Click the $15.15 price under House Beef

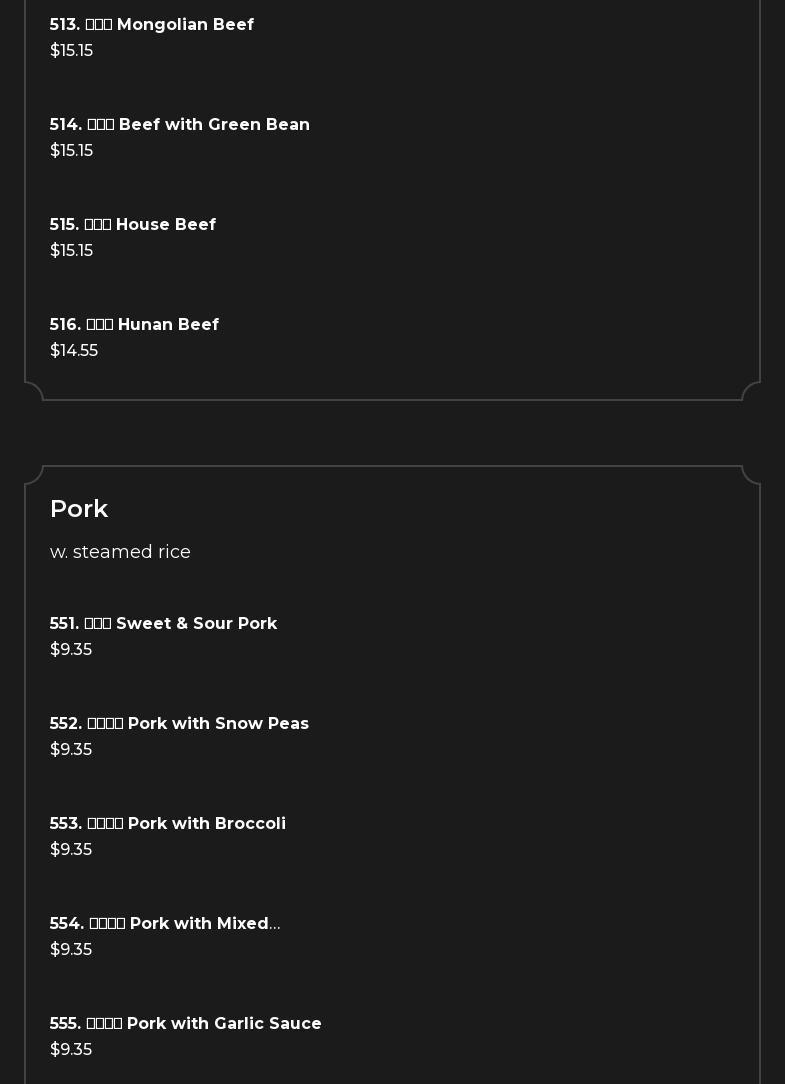point(71,250)
